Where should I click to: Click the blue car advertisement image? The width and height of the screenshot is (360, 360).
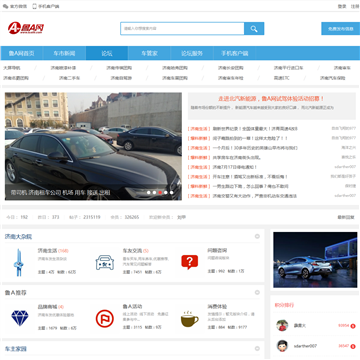315,260
